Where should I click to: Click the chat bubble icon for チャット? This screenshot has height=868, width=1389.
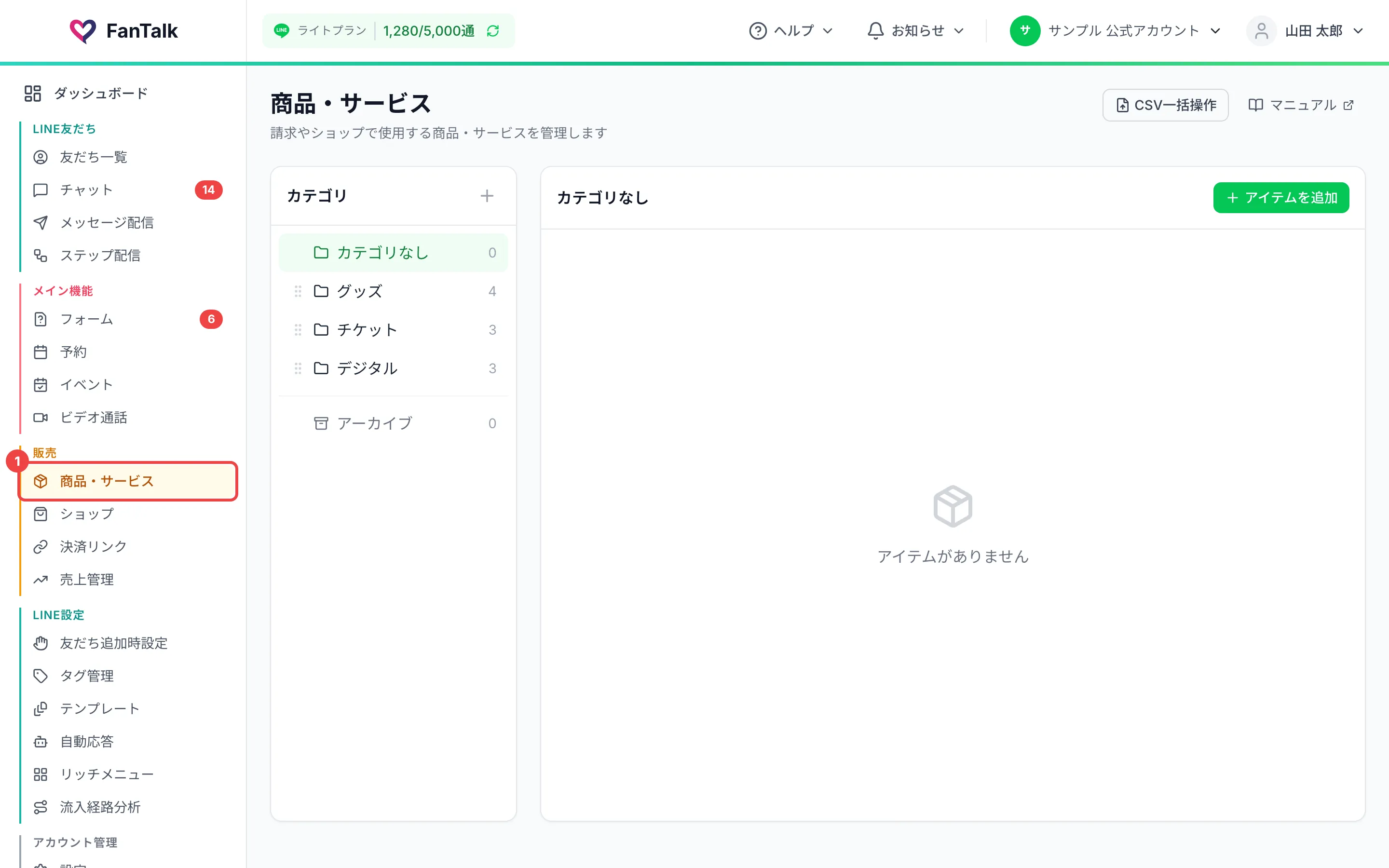coord(40,190)
